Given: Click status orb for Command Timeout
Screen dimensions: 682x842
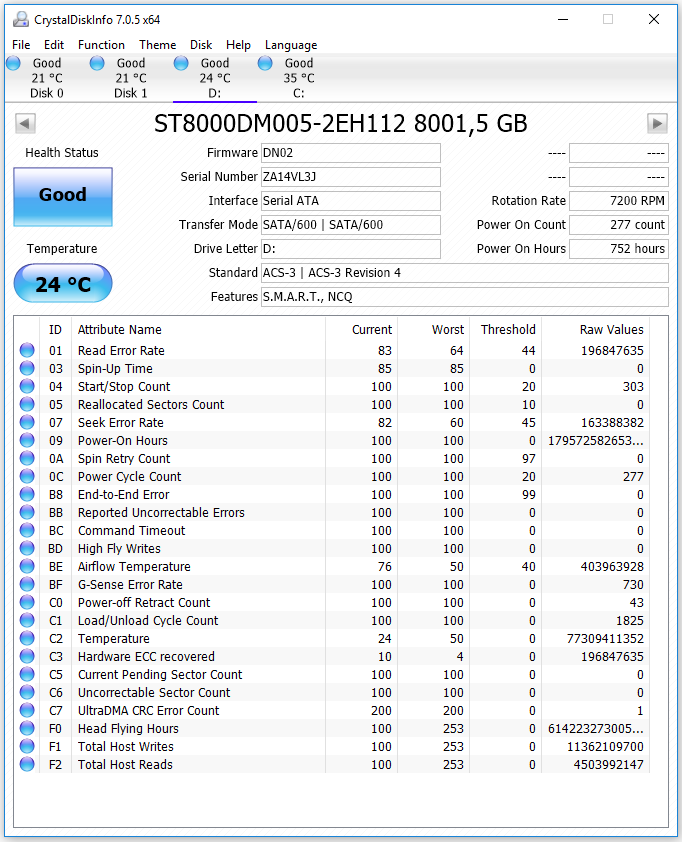Looking at the screenshot, I should (x=27, y=530).
